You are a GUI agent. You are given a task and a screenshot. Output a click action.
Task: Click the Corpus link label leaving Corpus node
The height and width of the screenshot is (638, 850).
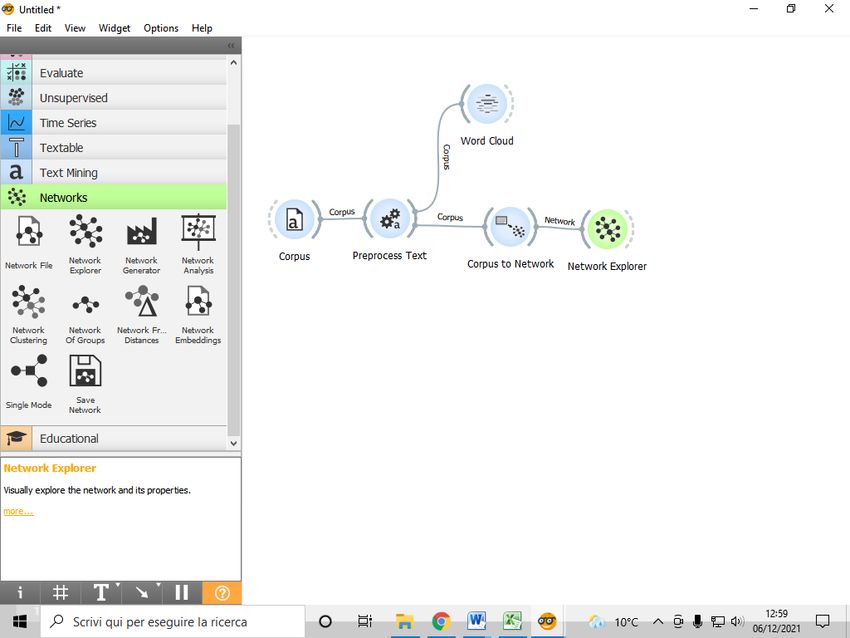pos(342,212)
